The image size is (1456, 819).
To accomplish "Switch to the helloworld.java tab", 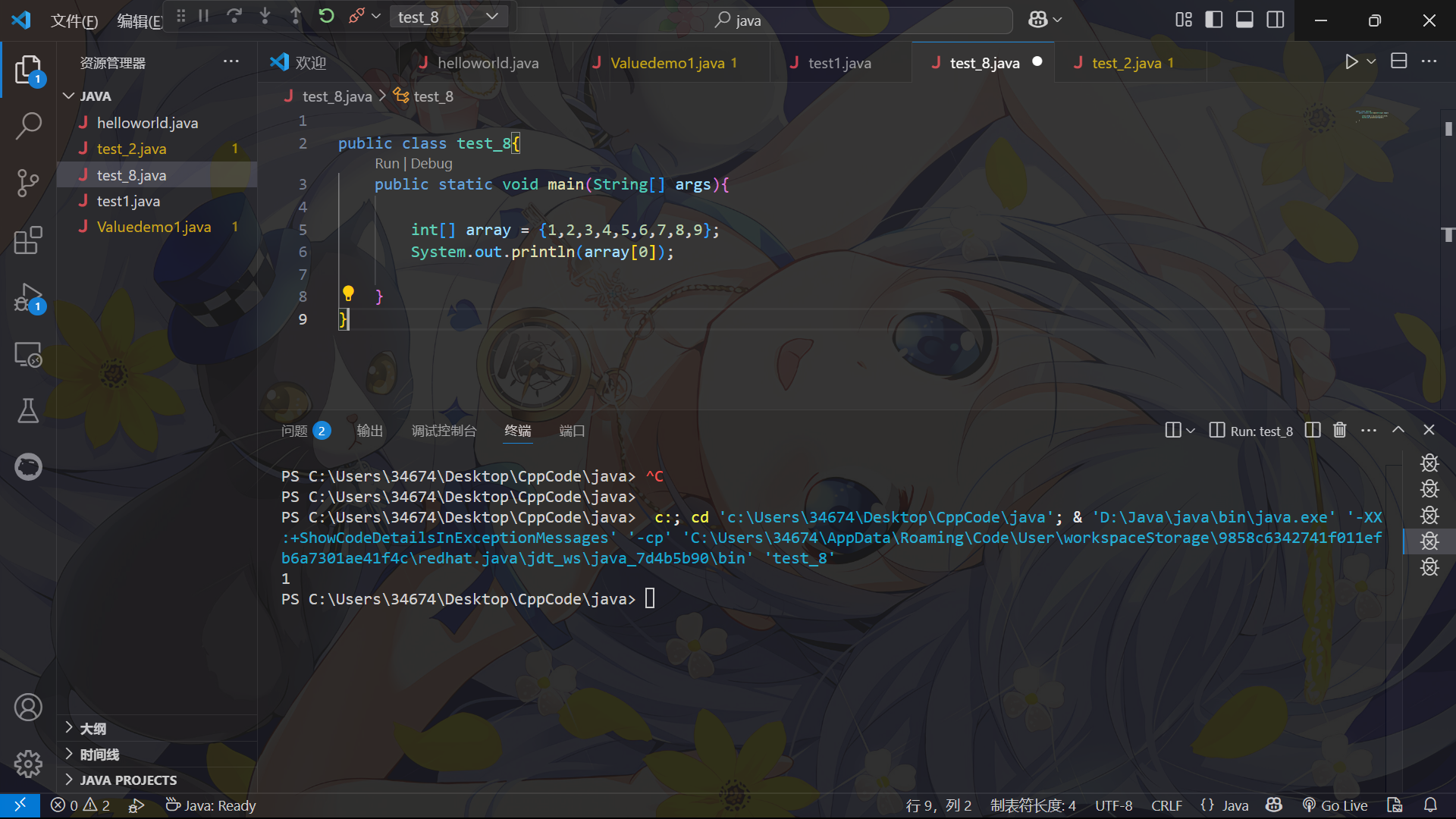I will pyautogui.click(x=486, y=63).
